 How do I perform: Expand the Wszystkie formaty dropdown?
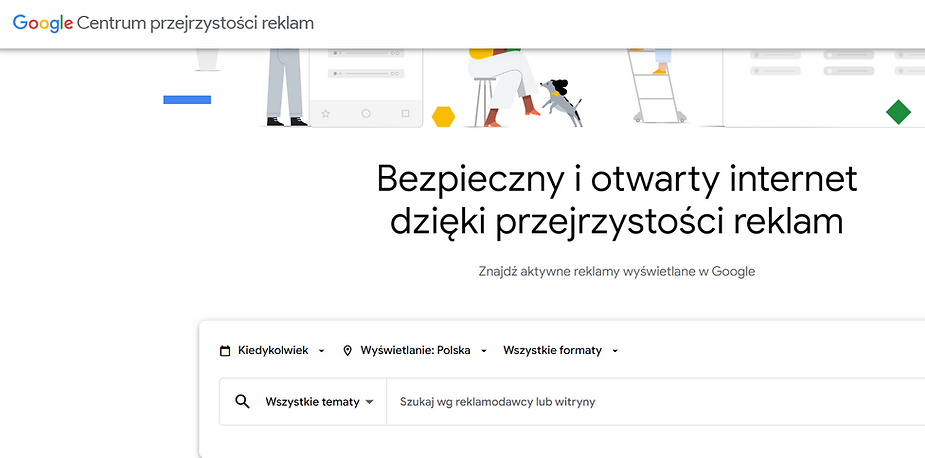[560, 351]
